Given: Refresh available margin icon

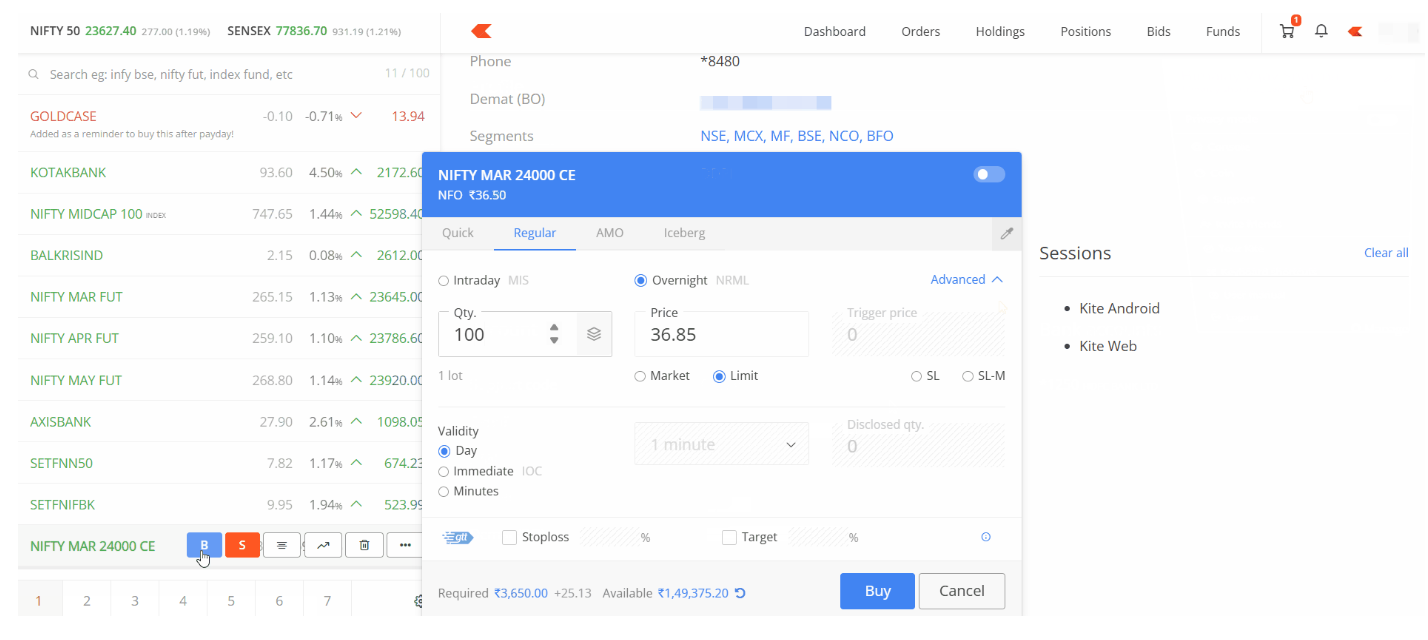Looking at the screenshot, I should pos(740,593).
